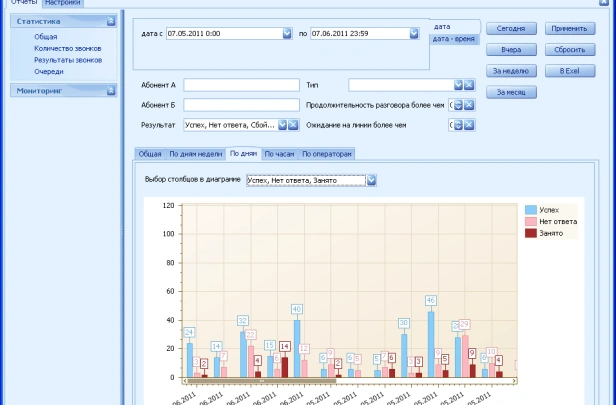Open 'Количество звонков' report in sidebar
Screen dimensions: 616x405
(x=67, y=48)
